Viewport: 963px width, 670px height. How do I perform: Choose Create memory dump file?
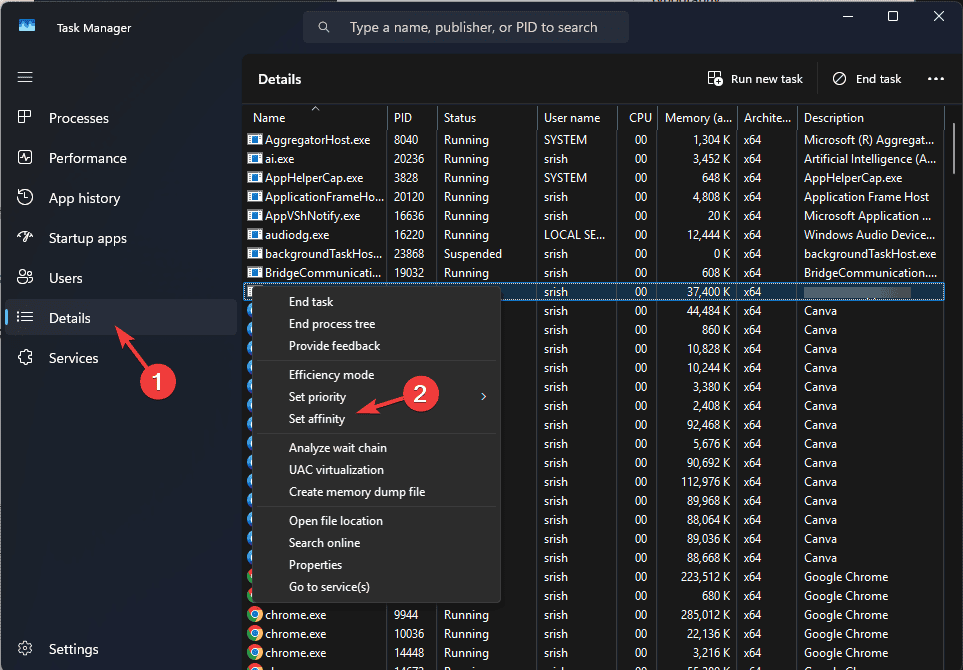[357, 492]
